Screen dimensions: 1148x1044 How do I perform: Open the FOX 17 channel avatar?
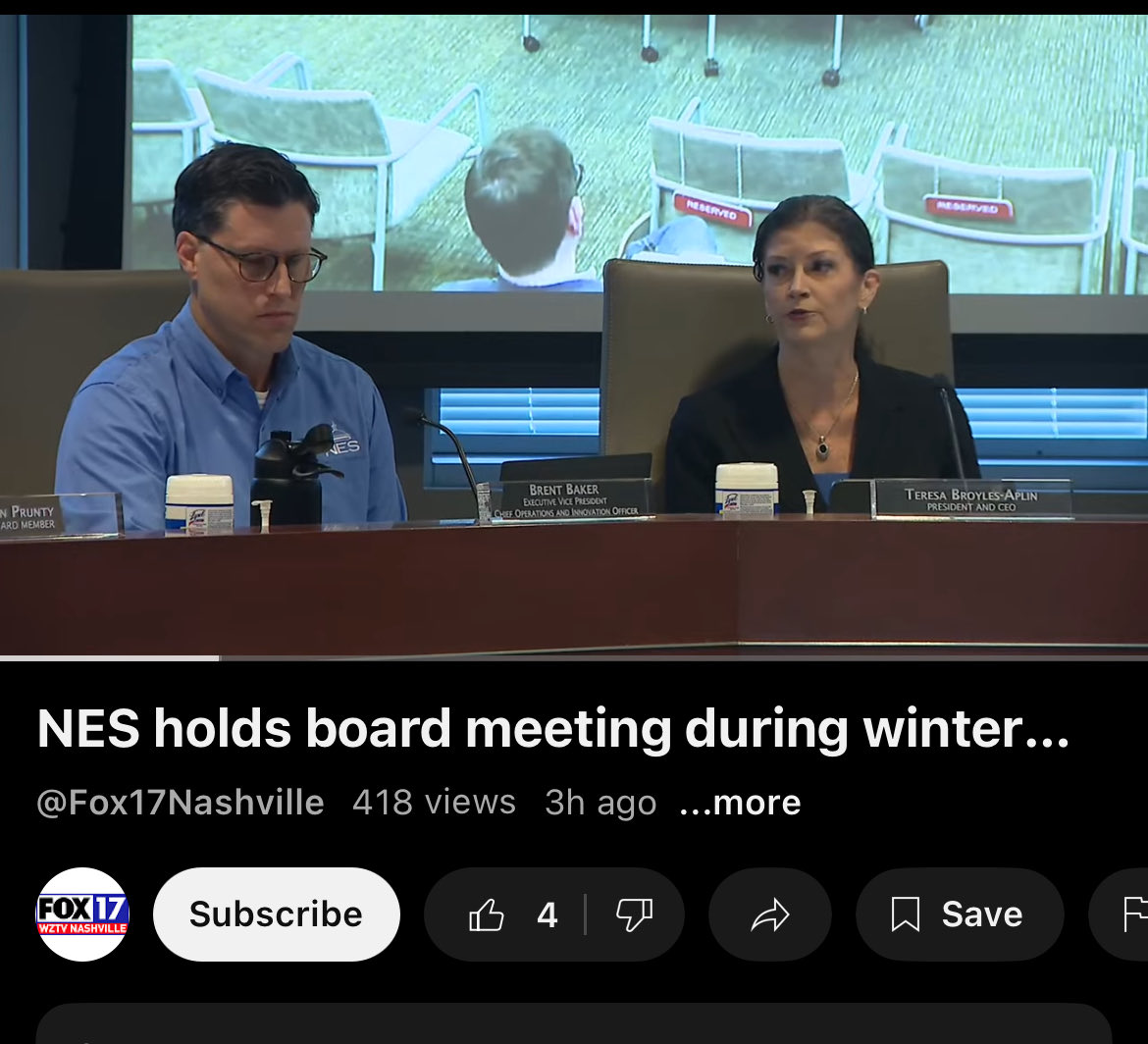coord(82,914)
